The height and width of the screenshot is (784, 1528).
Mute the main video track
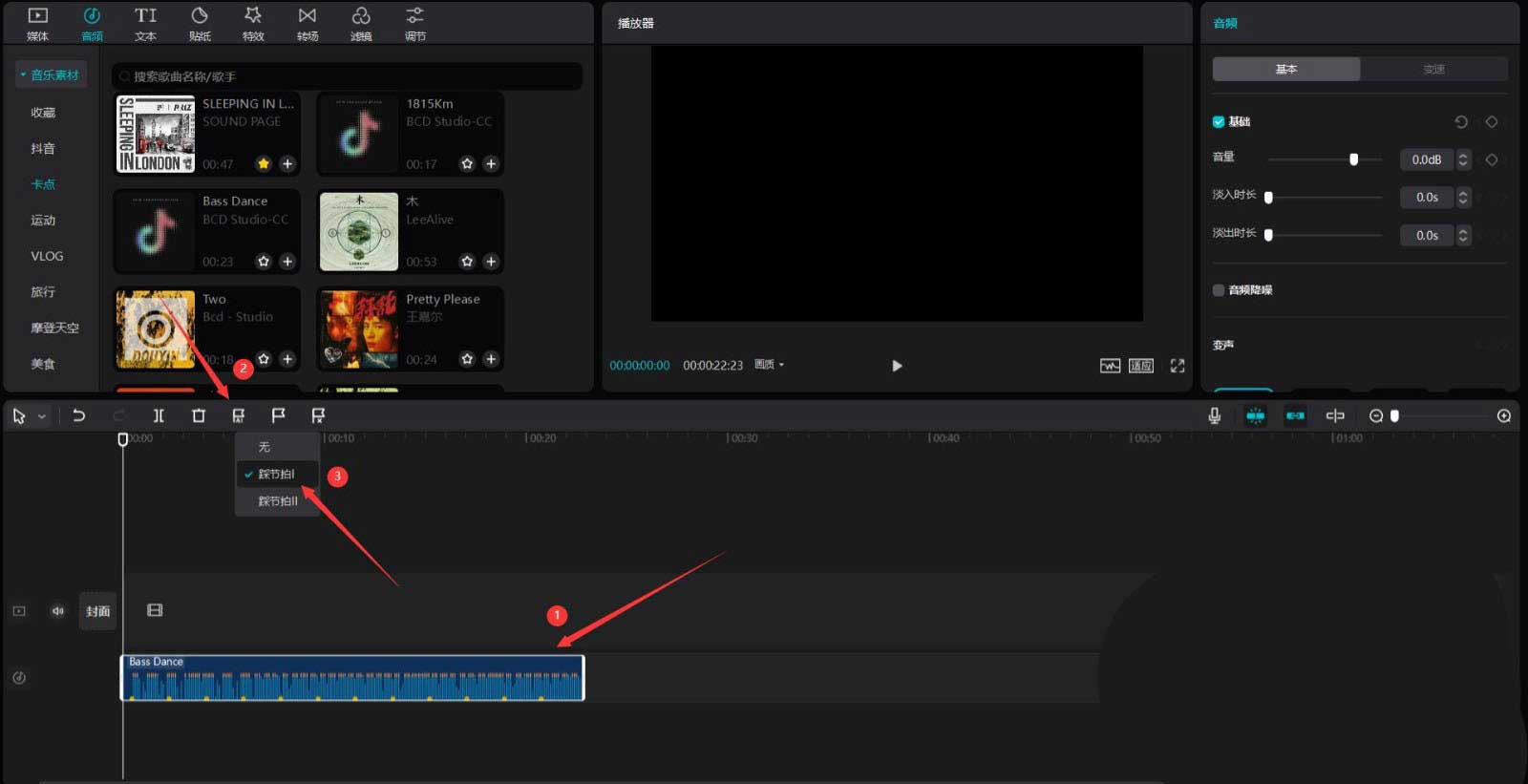58,611
